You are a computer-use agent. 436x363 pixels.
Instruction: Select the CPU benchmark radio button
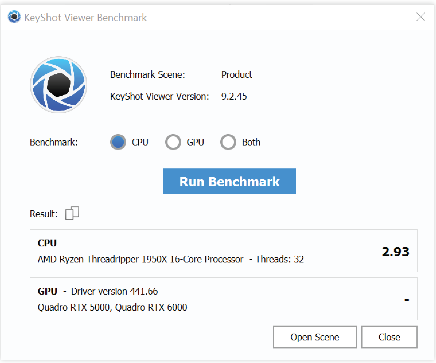tap(118, 142)
